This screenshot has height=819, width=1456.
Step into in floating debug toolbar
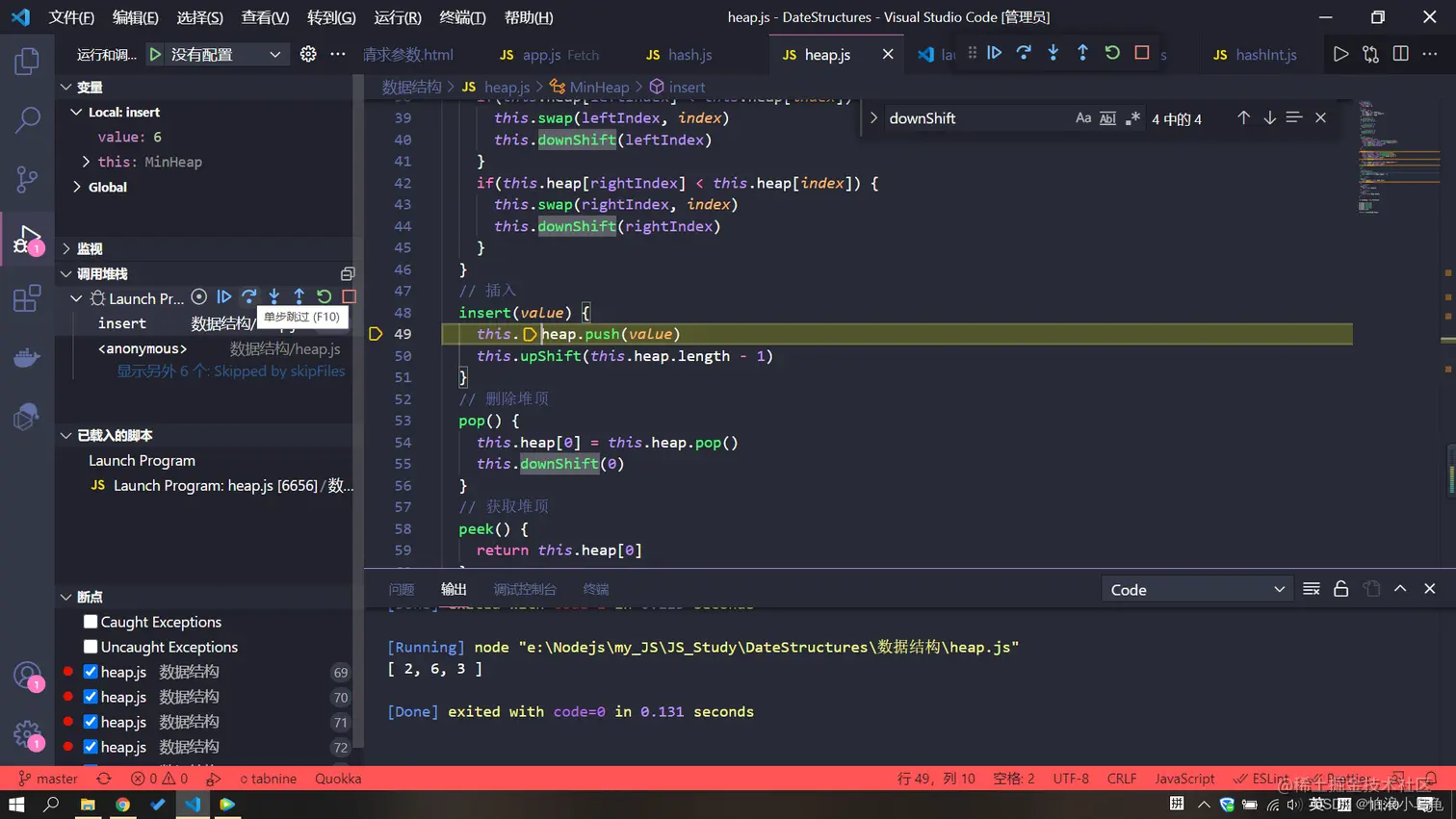coord(1053,54)
